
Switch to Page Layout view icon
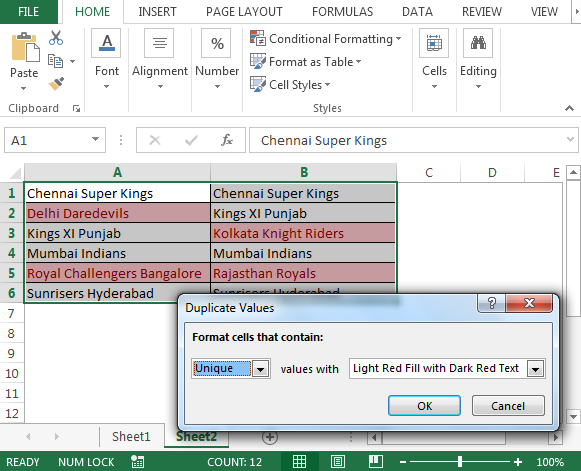(338, 462)
